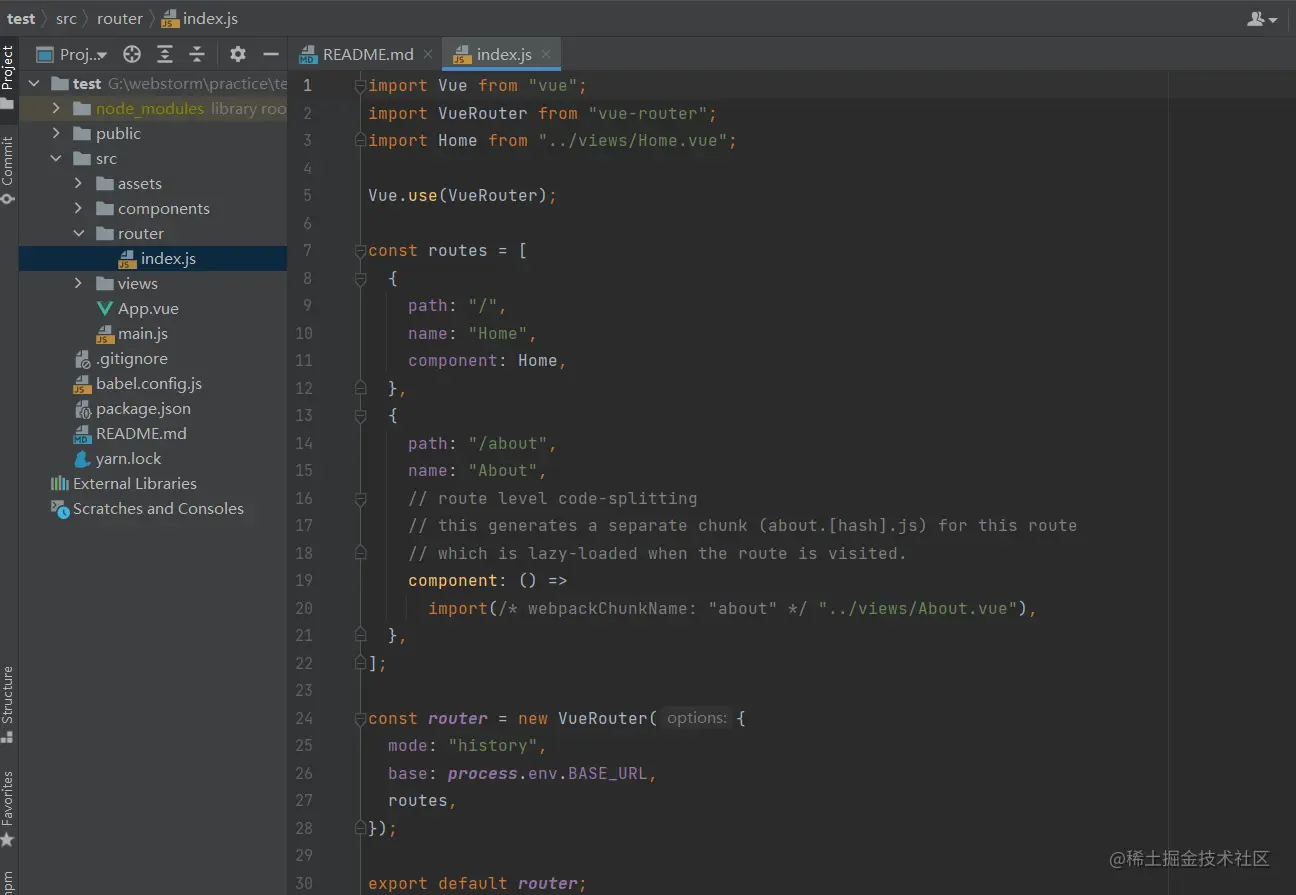Close the index.js editor tab

click(x=546, y=54)
